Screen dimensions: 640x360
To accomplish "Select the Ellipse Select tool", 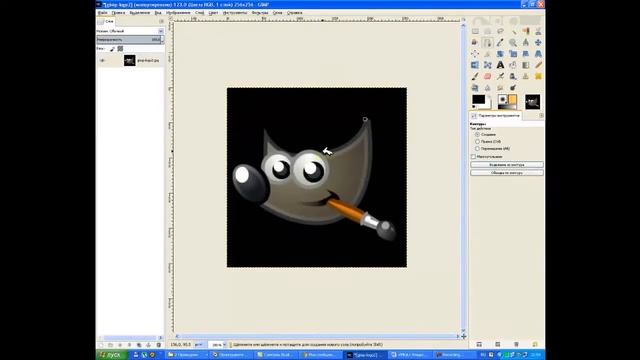I will 488,31.
